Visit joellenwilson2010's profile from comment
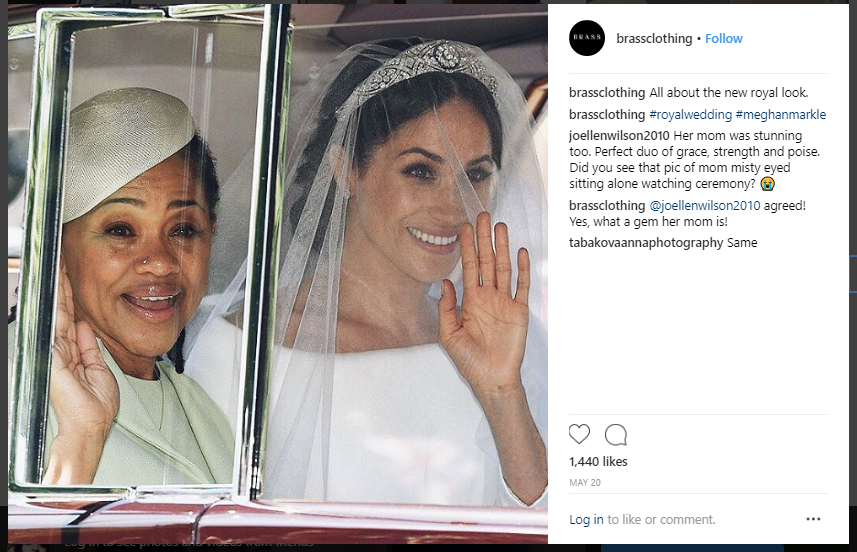Screen dimensions: 857x552 [619, 136]
